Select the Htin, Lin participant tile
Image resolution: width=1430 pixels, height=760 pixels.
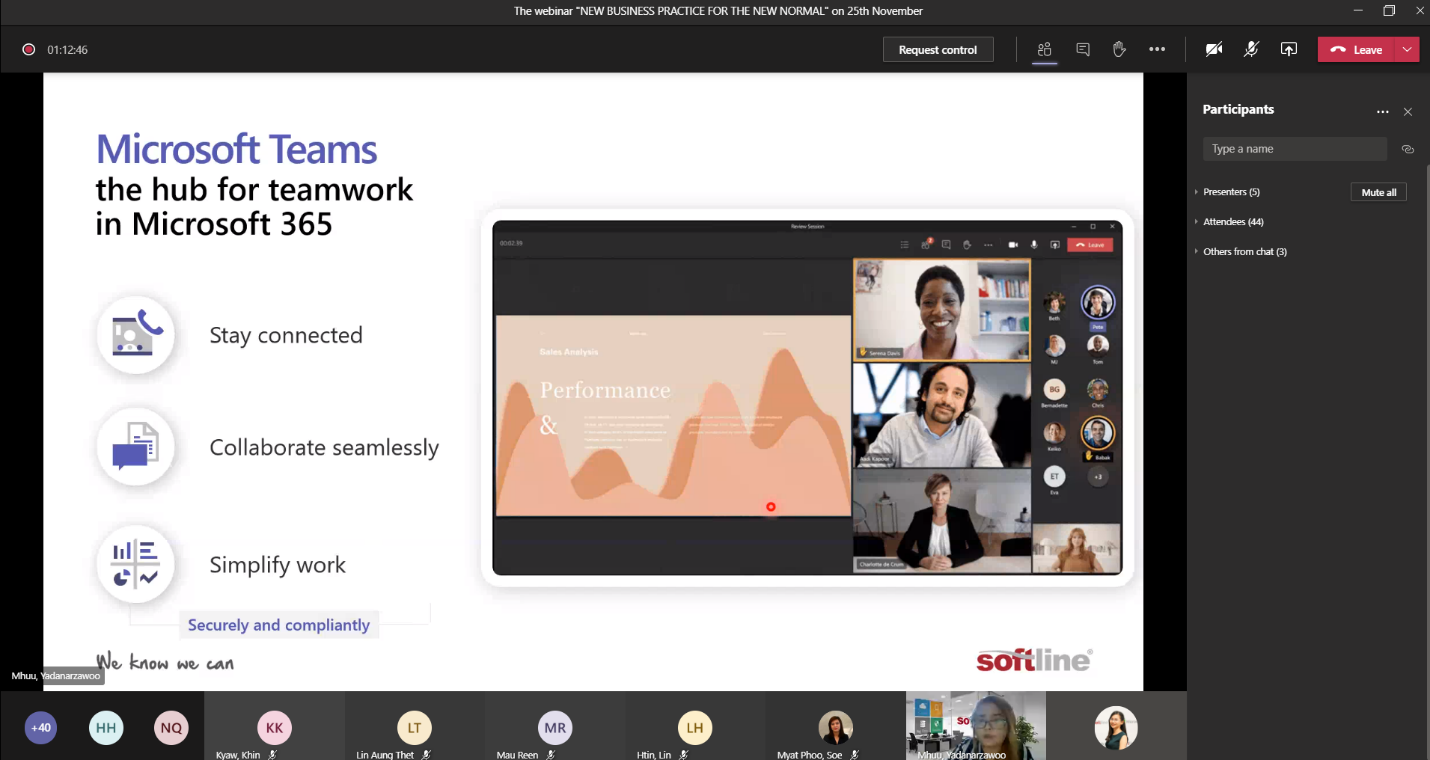click(695, 726)
